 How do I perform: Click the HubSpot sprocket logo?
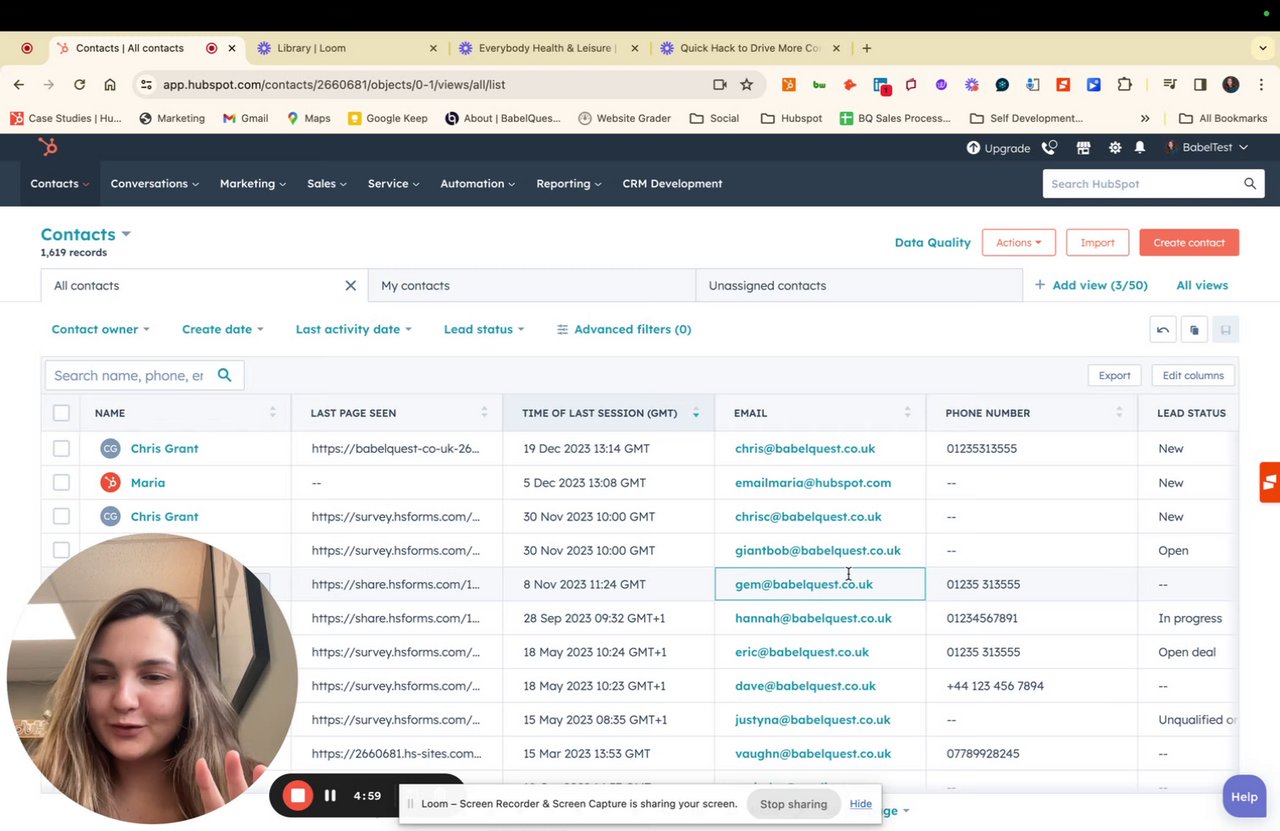coord(47,148)
